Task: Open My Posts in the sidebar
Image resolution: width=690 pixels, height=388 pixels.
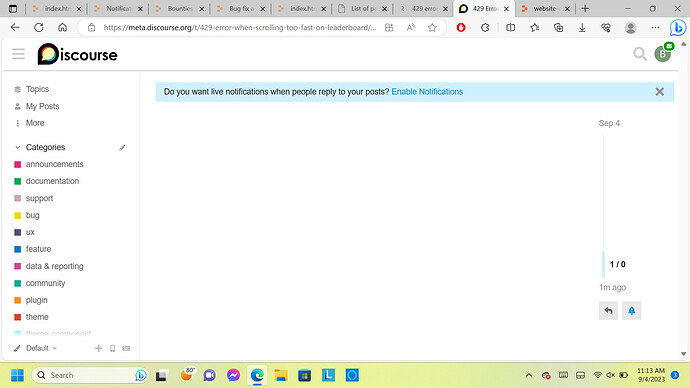Action: 42,106
